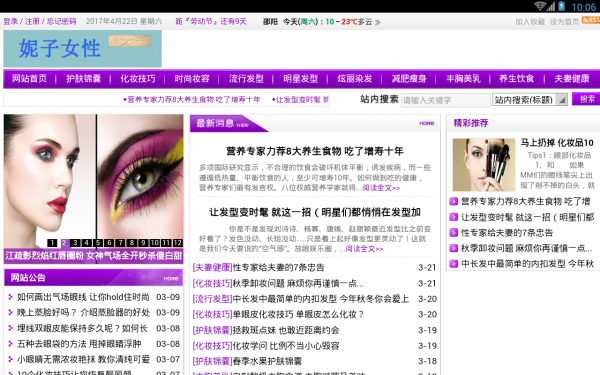This screenshot has width=600, height=375.
Task: Click the MORE link in 最新消息 header
Action: click(426, 123)
